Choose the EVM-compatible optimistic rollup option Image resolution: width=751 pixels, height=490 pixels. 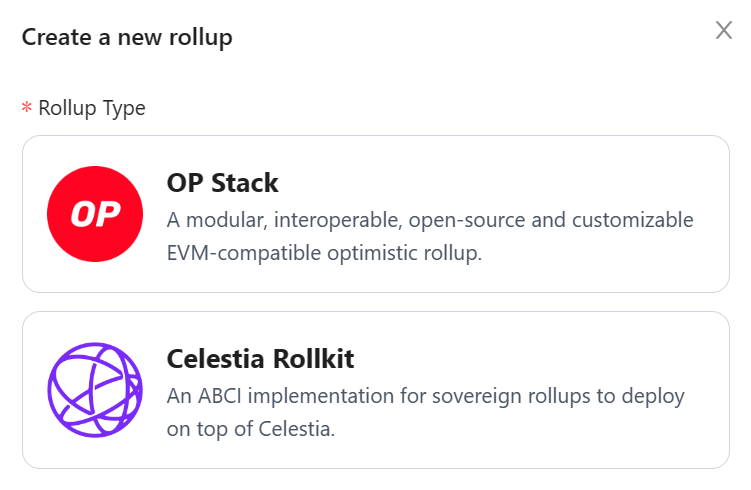coord(376,214)
